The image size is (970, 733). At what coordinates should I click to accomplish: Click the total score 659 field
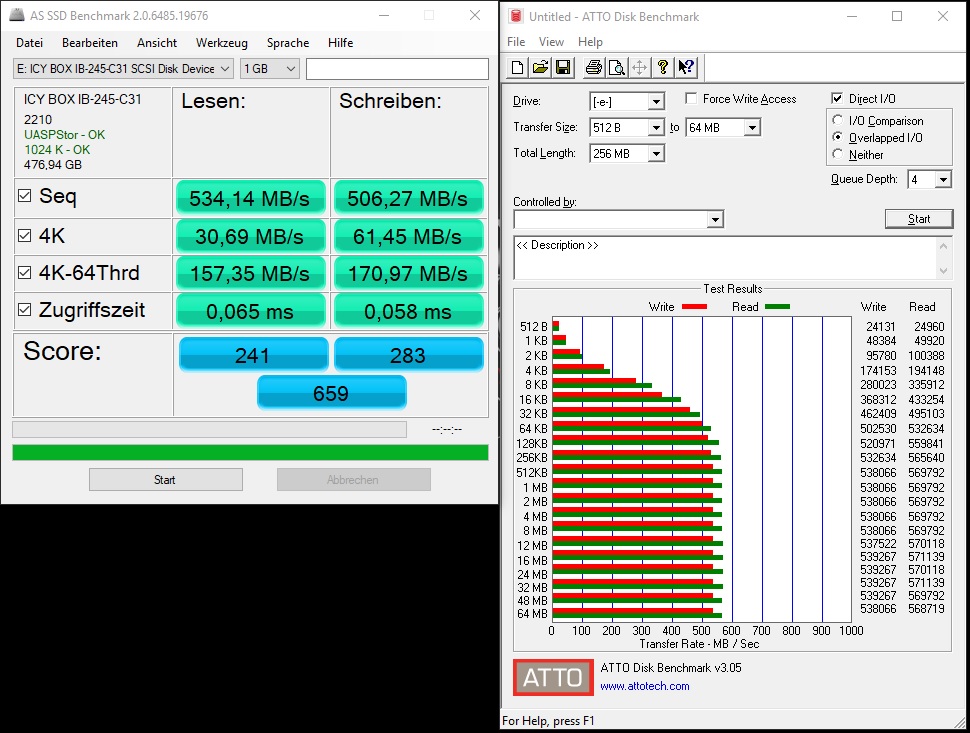tap(332, 393)
